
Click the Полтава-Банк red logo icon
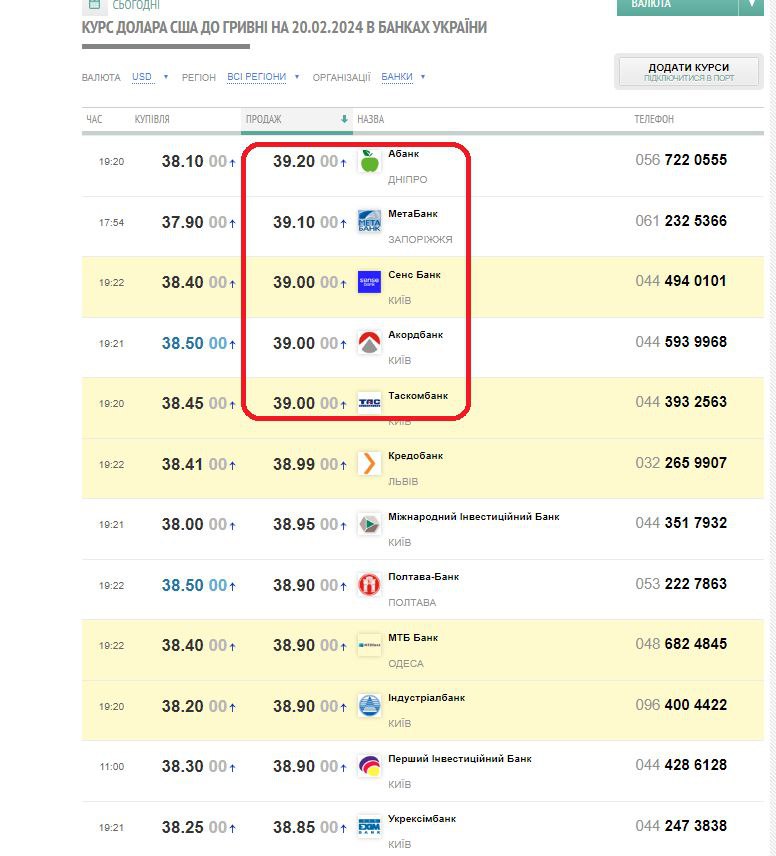[369, 585]
